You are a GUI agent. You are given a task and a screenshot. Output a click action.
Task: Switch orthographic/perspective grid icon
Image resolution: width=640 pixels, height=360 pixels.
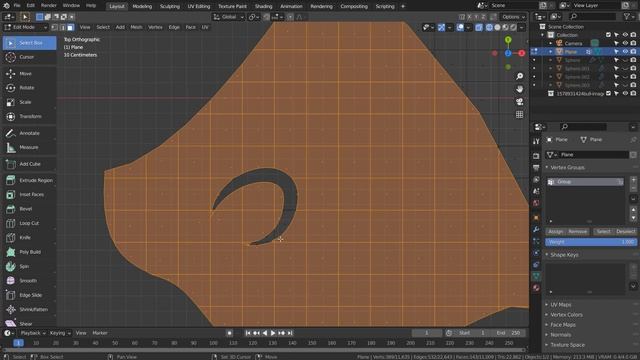point(520,115)
